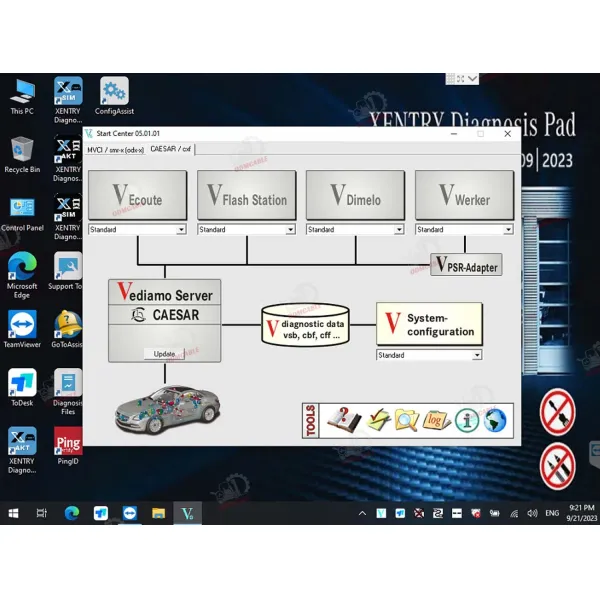Image resolution: width=600 pixels, height=600 pixels.
Task: Open the green info tool icon
Action: pos(467,420)
